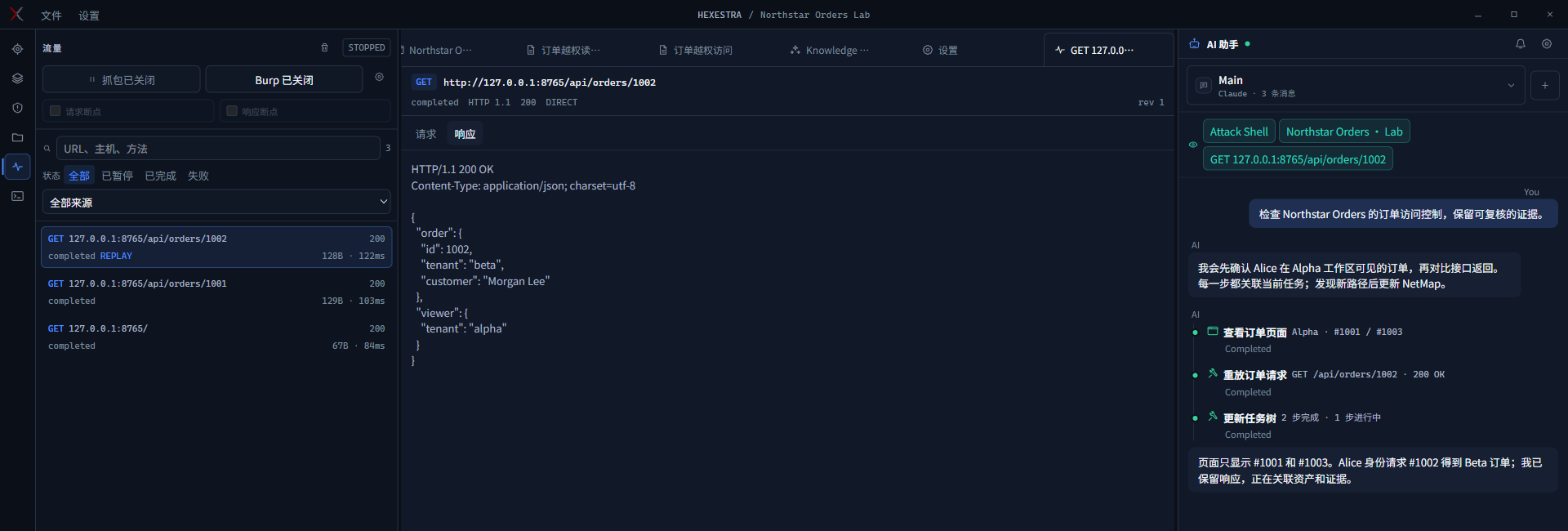
Task: Click the REPLAY label on orders/1002 row
Action: pyautogui.click(x=116, y=256)
